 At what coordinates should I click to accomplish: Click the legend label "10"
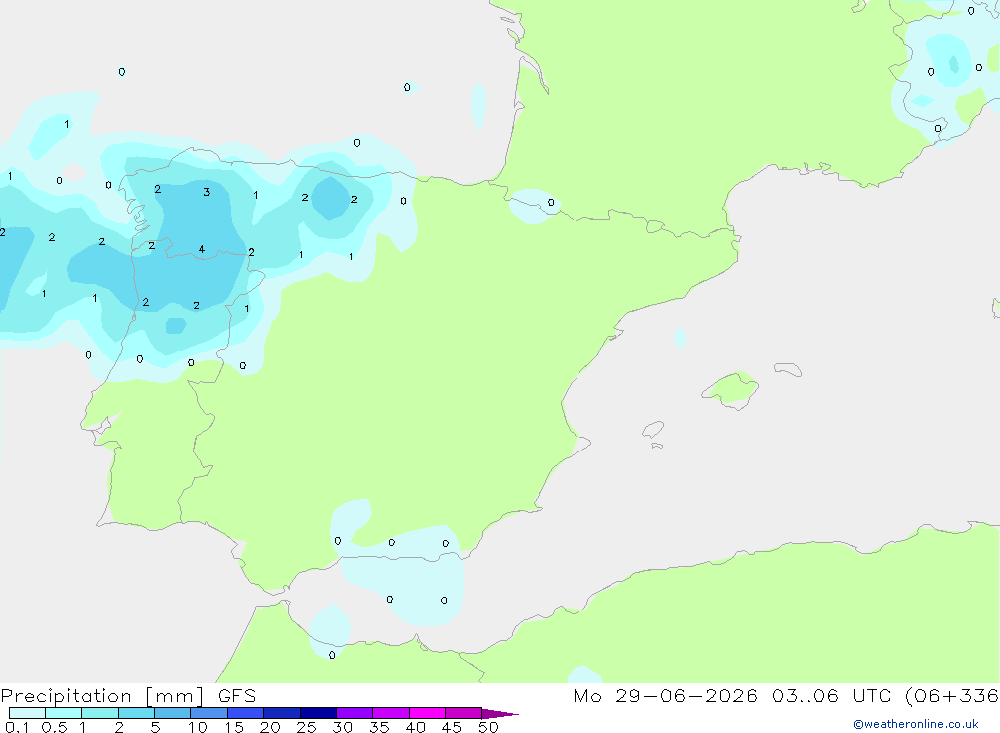pyautogui.click(x=197, y=727)
